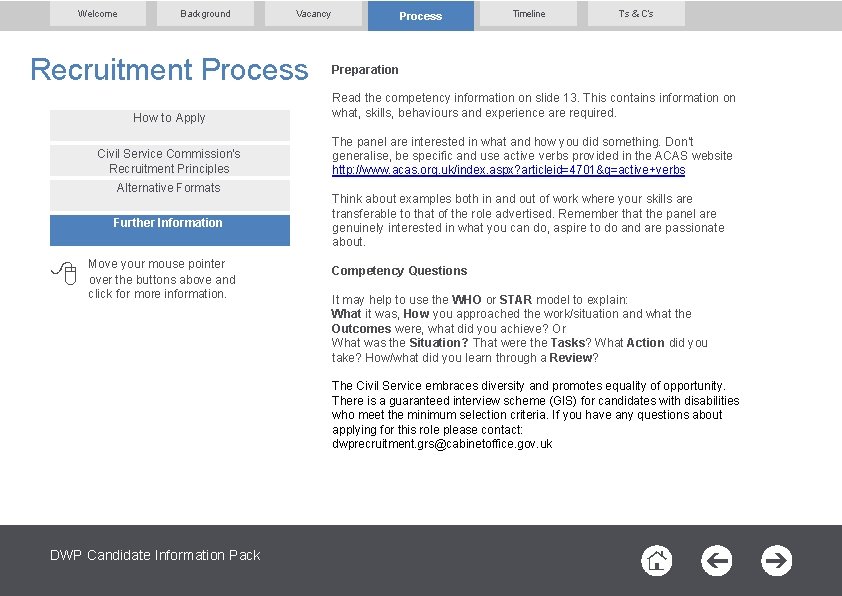
Task: Select the highlighted Process tab icon area
Action: click(420, 15)
